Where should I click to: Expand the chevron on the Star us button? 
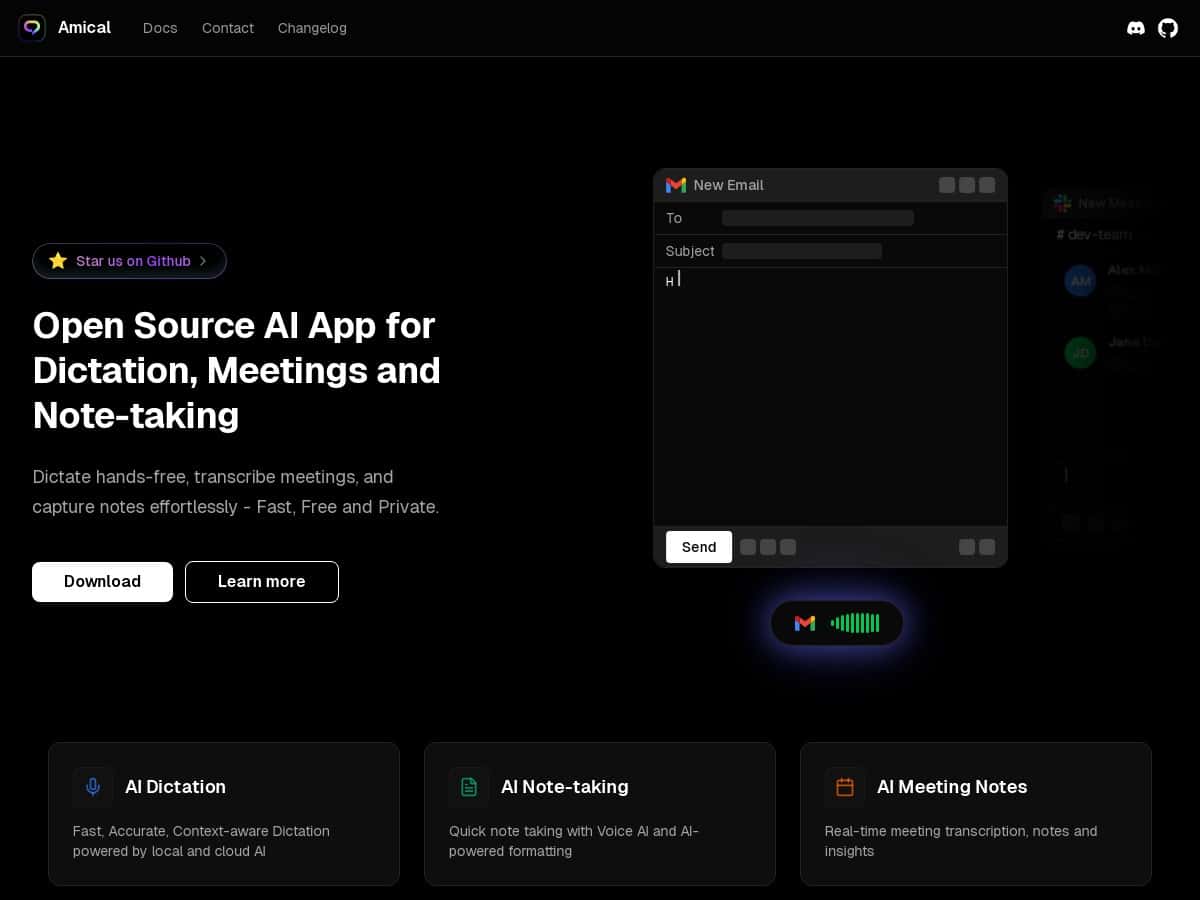203,261
